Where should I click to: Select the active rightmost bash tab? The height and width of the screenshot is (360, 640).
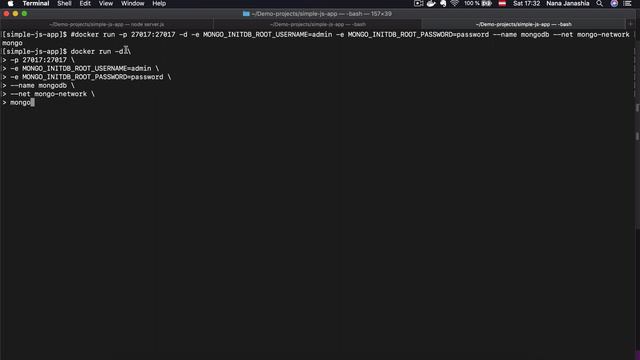click(524, 24)
